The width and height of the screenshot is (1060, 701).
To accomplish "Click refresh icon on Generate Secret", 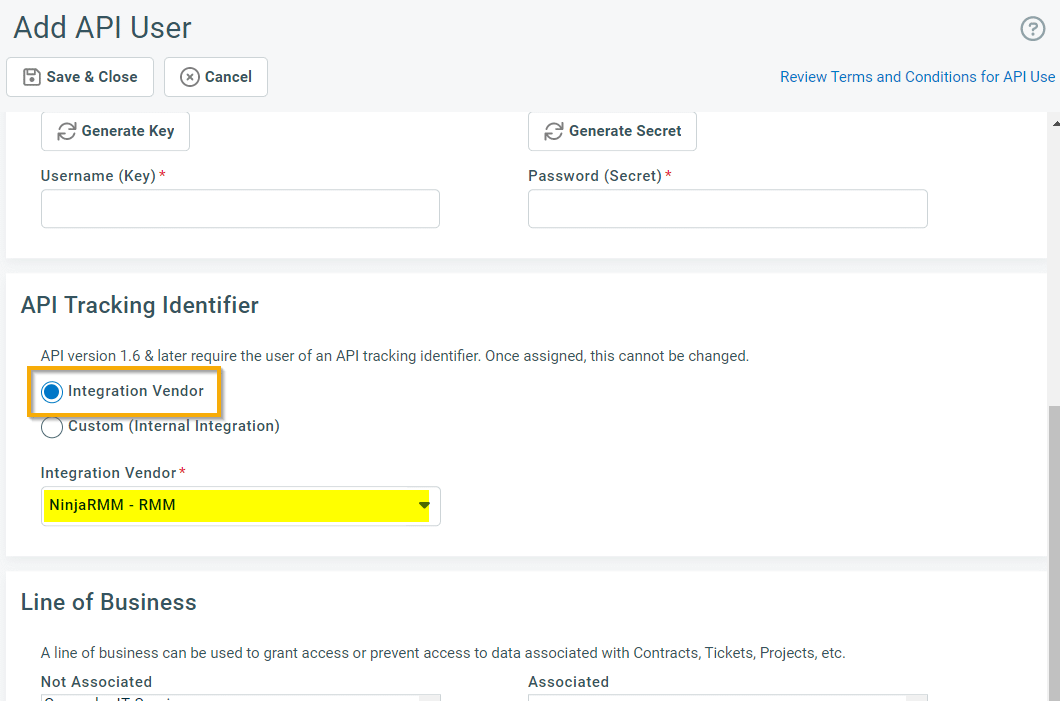I will point(554,131).
